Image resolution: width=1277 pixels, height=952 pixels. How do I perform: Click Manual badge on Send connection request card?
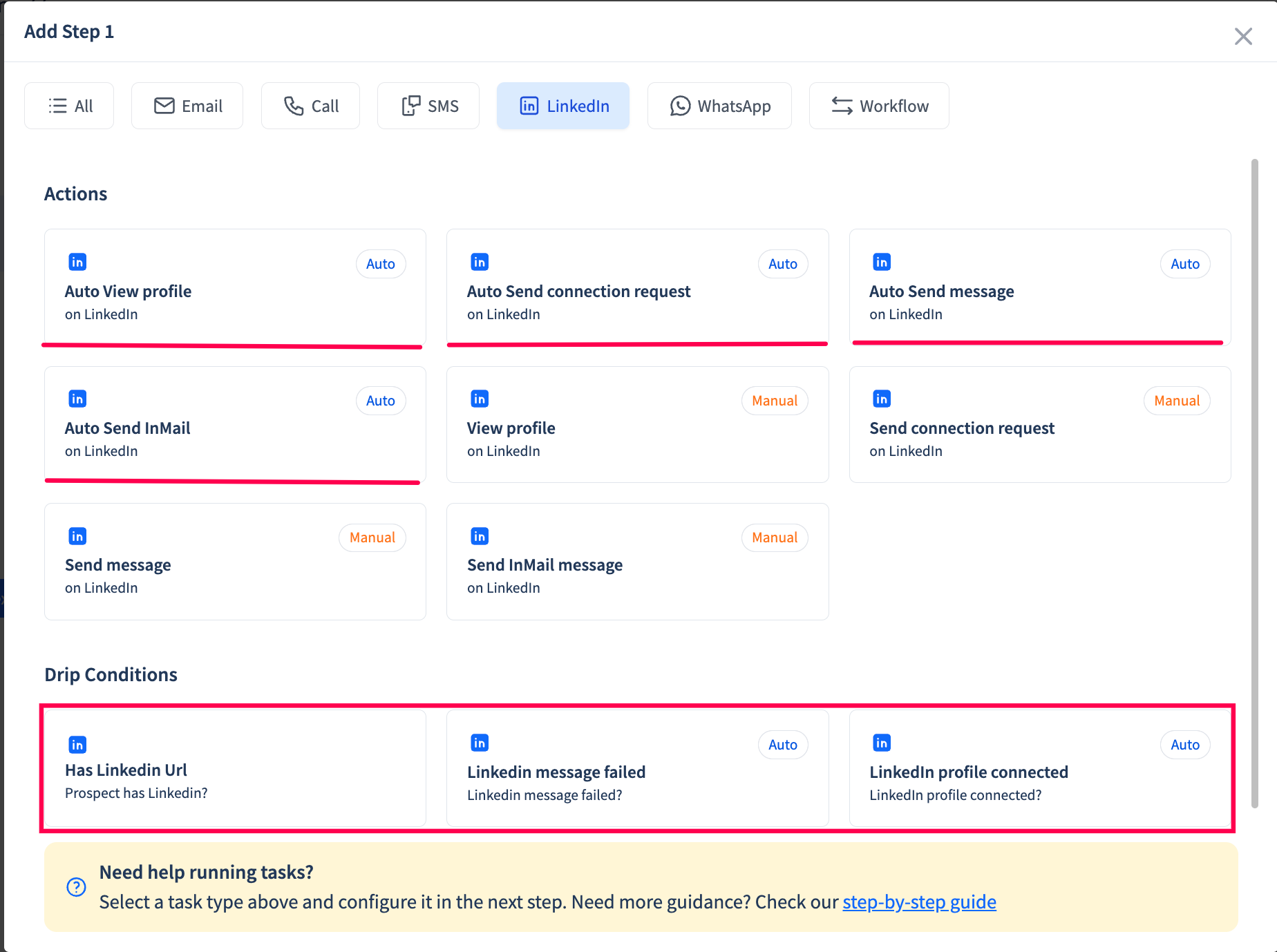(1177, 401)
